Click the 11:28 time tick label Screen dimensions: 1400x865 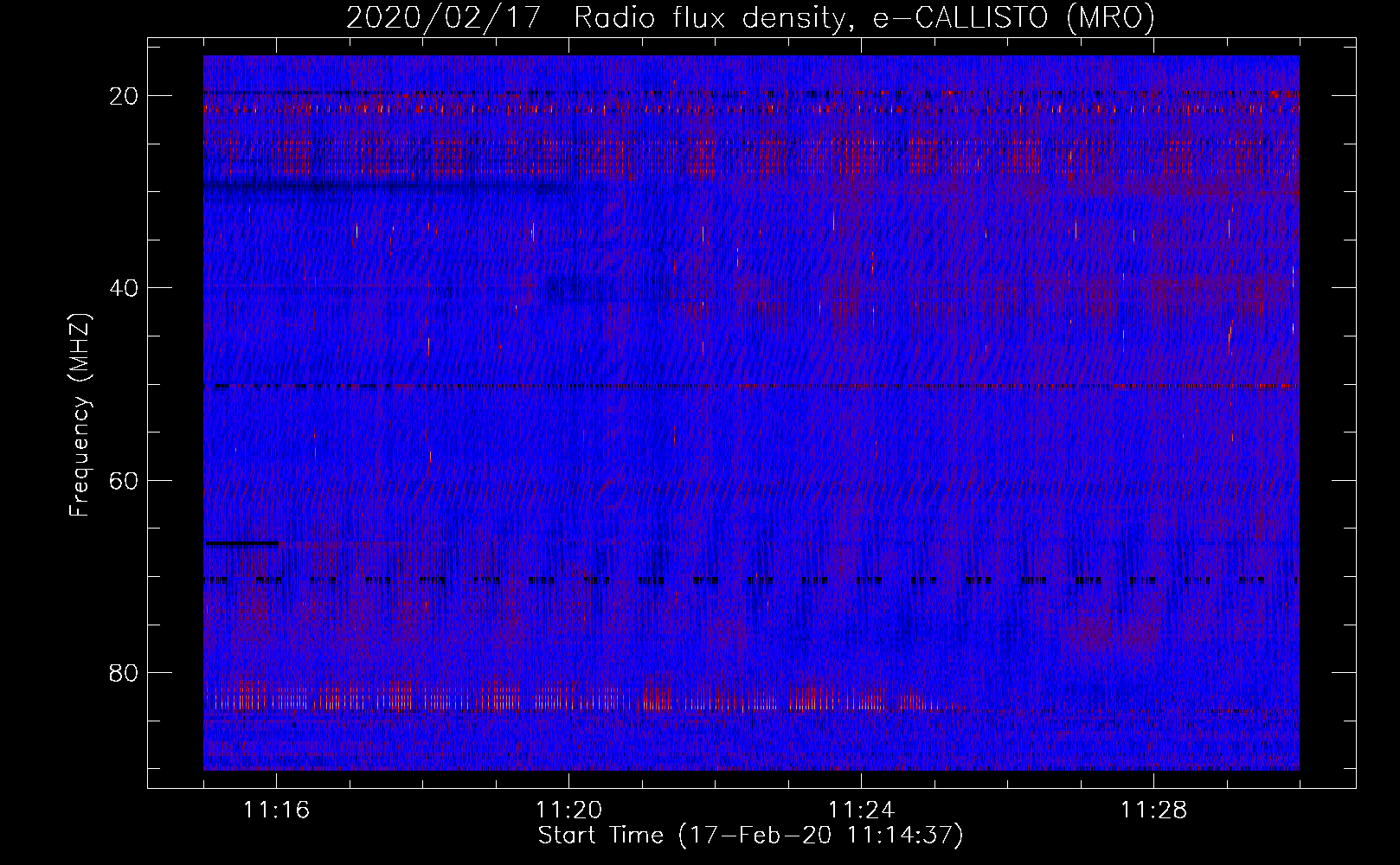coord(1154,811)
